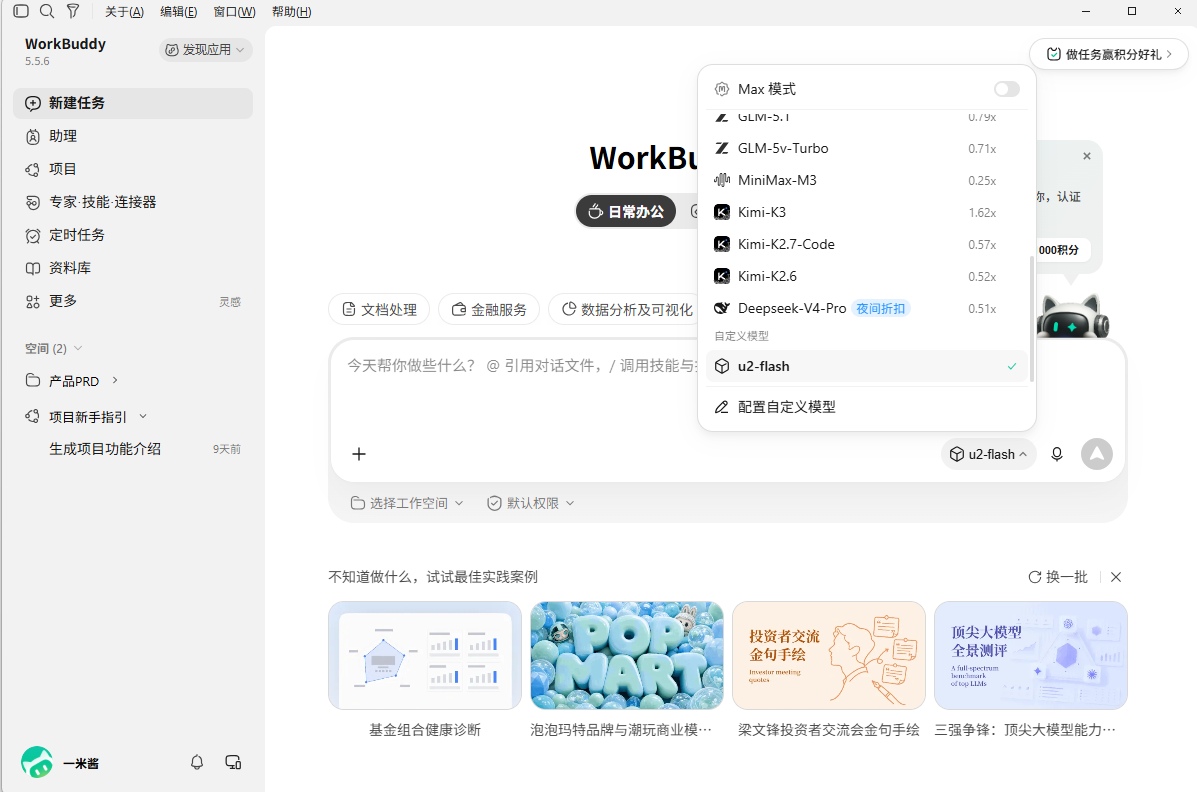Open 资料库 in the sidebar
1197x792 pixels.
pos(133,267)
